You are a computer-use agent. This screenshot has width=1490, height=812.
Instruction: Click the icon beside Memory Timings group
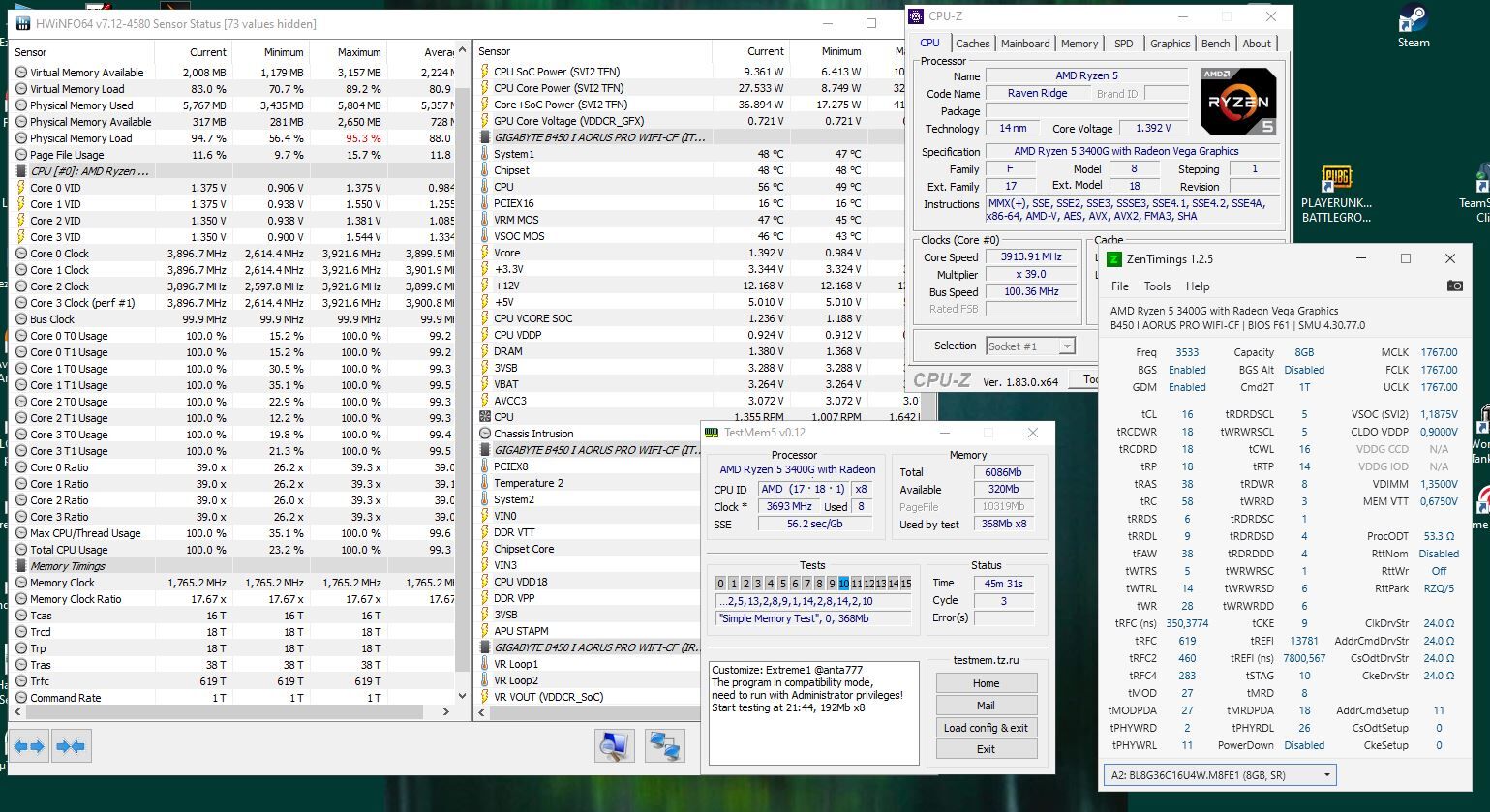(21, 566)
